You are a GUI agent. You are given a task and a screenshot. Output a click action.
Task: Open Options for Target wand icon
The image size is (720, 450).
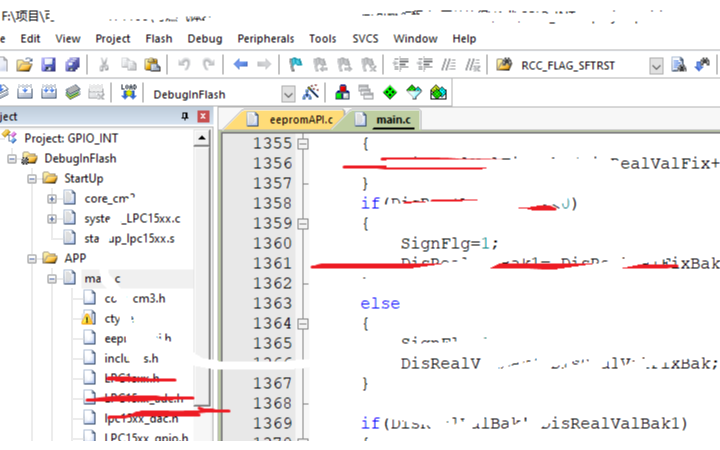coord(310,93)
